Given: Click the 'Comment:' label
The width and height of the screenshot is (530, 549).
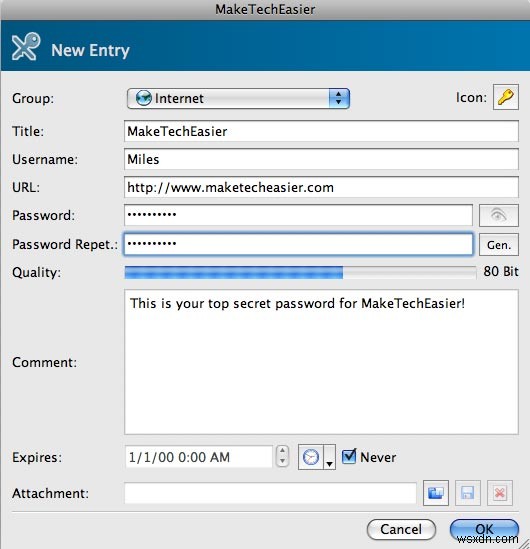Looking at the screenshot, I should click(44, 362).
